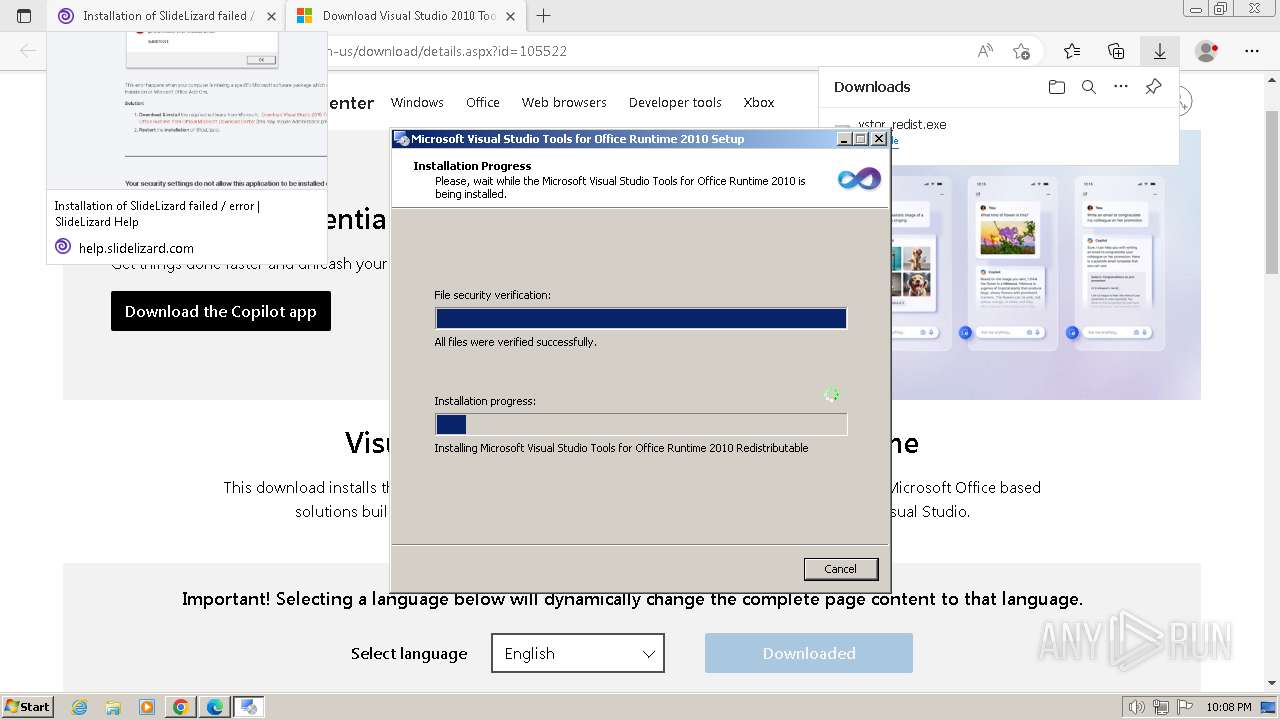The height and width of the screenshot is (720, 1280).
Task: Open the Windows Start menu
Action: coord(28,706)
